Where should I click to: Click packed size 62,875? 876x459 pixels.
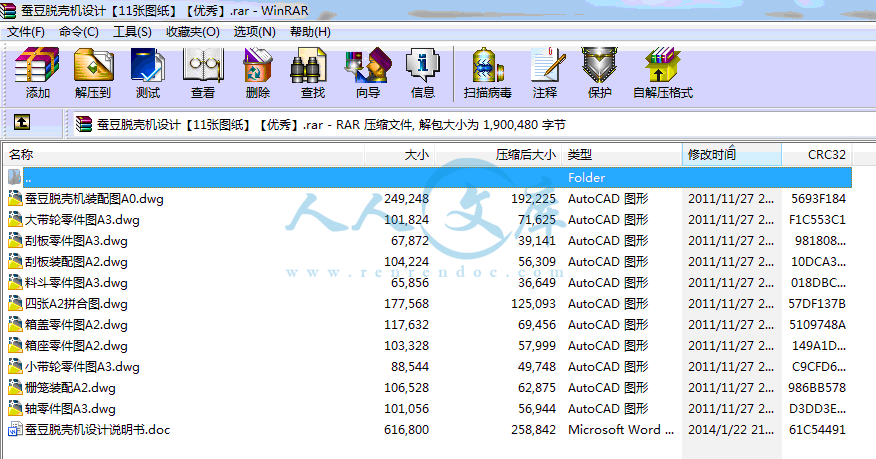pyautogui.click(x=536, y=388)
